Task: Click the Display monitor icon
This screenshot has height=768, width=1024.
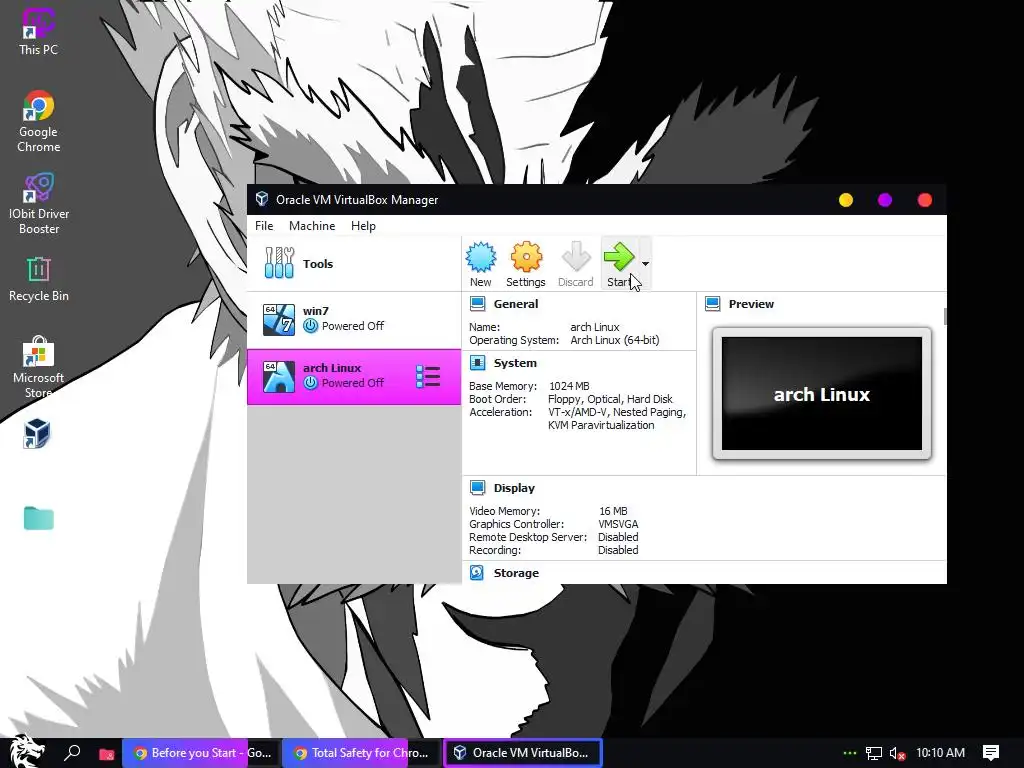Action: (x=477, y=488)
